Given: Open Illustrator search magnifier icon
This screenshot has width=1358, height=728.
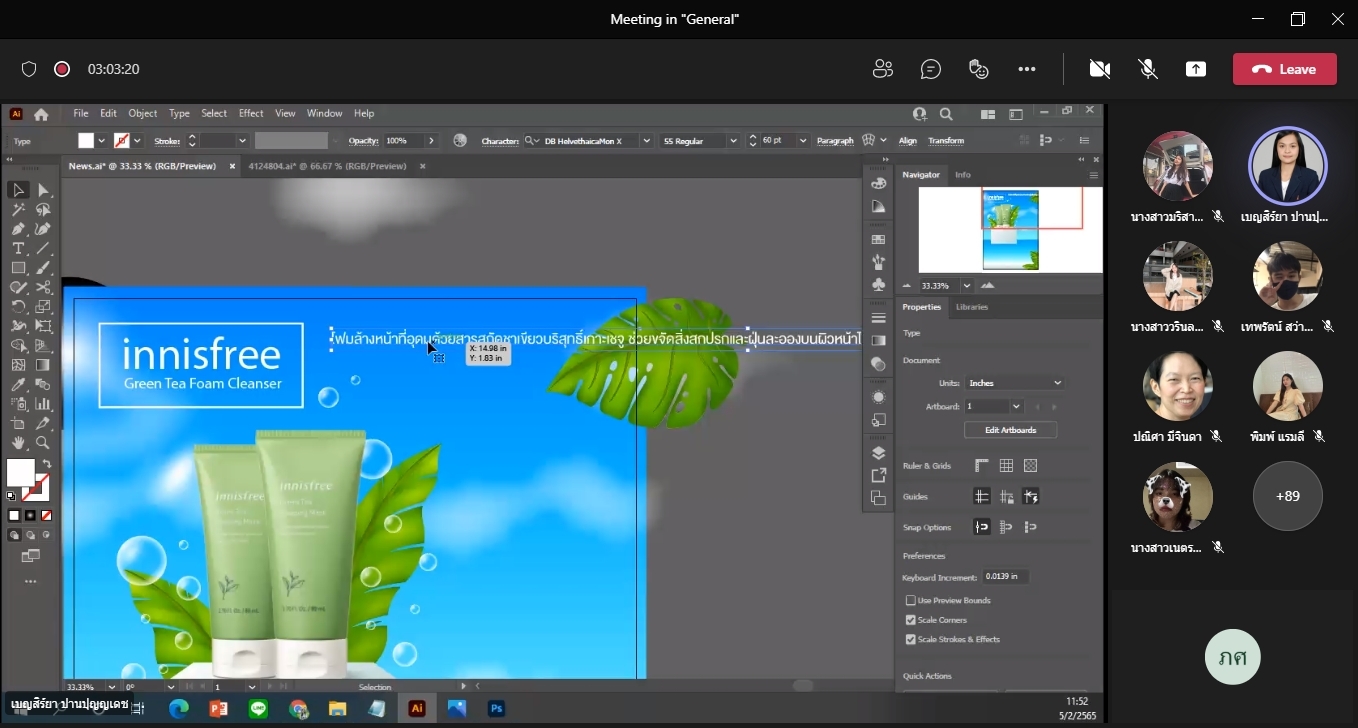Looking at the screenshot, I should coord(946,114).
